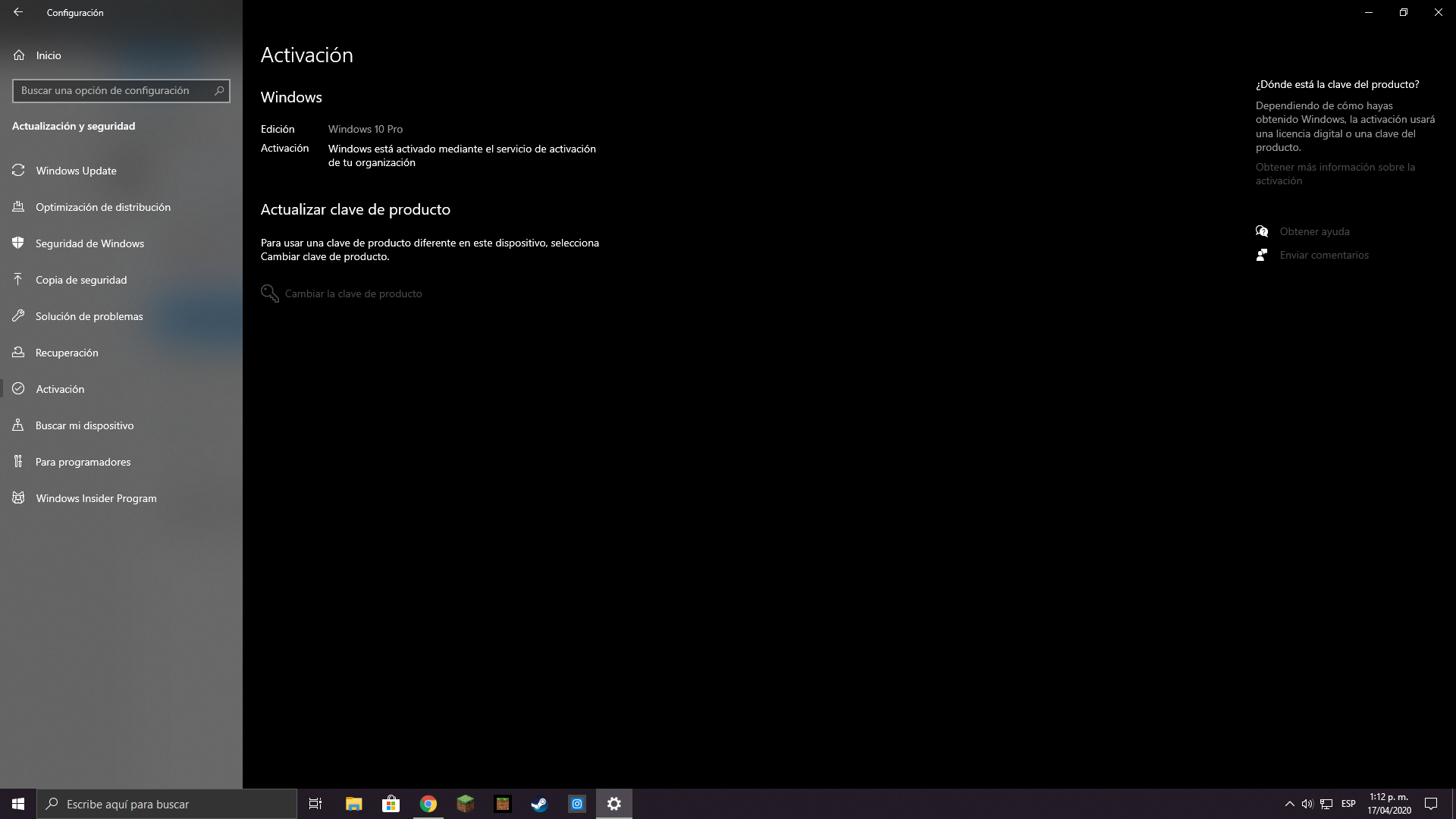
Task: Select Recuperación option
Action: [67, 353]
